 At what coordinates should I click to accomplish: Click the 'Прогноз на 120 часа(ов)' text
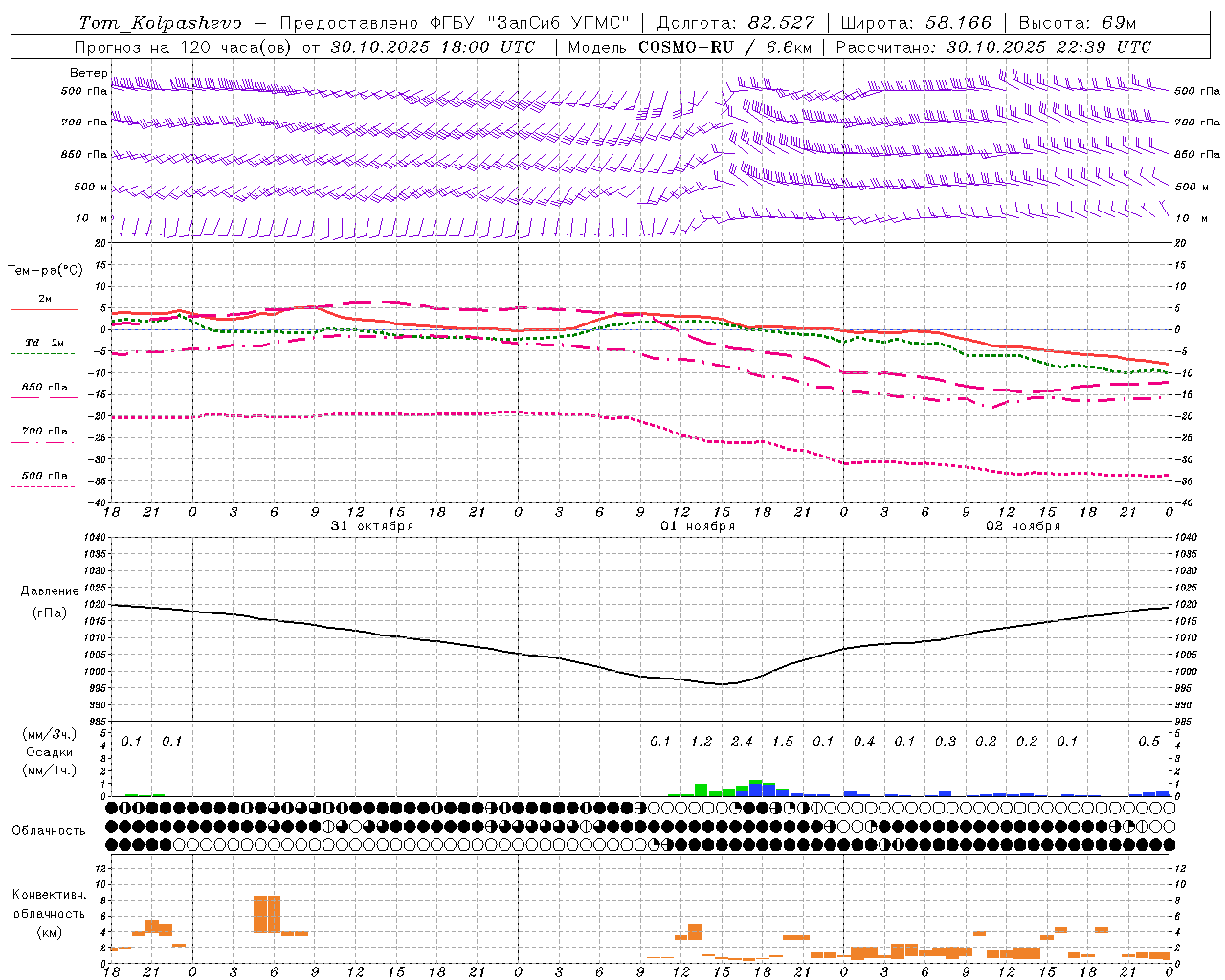pos(182,47)
